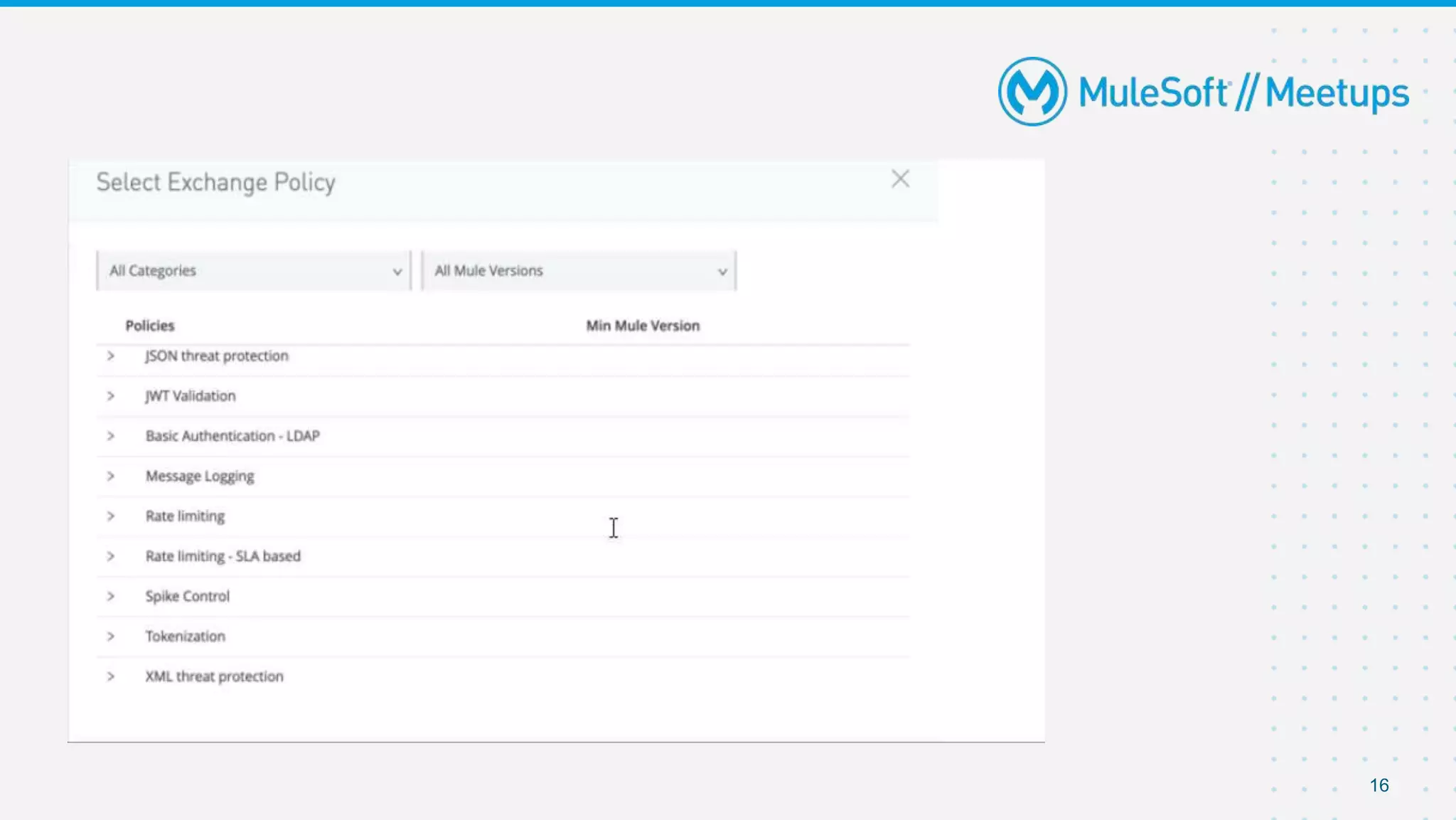
Task: Expand the XML threat protection chevron
Action: pyautogui.click(x=111, y=676)
